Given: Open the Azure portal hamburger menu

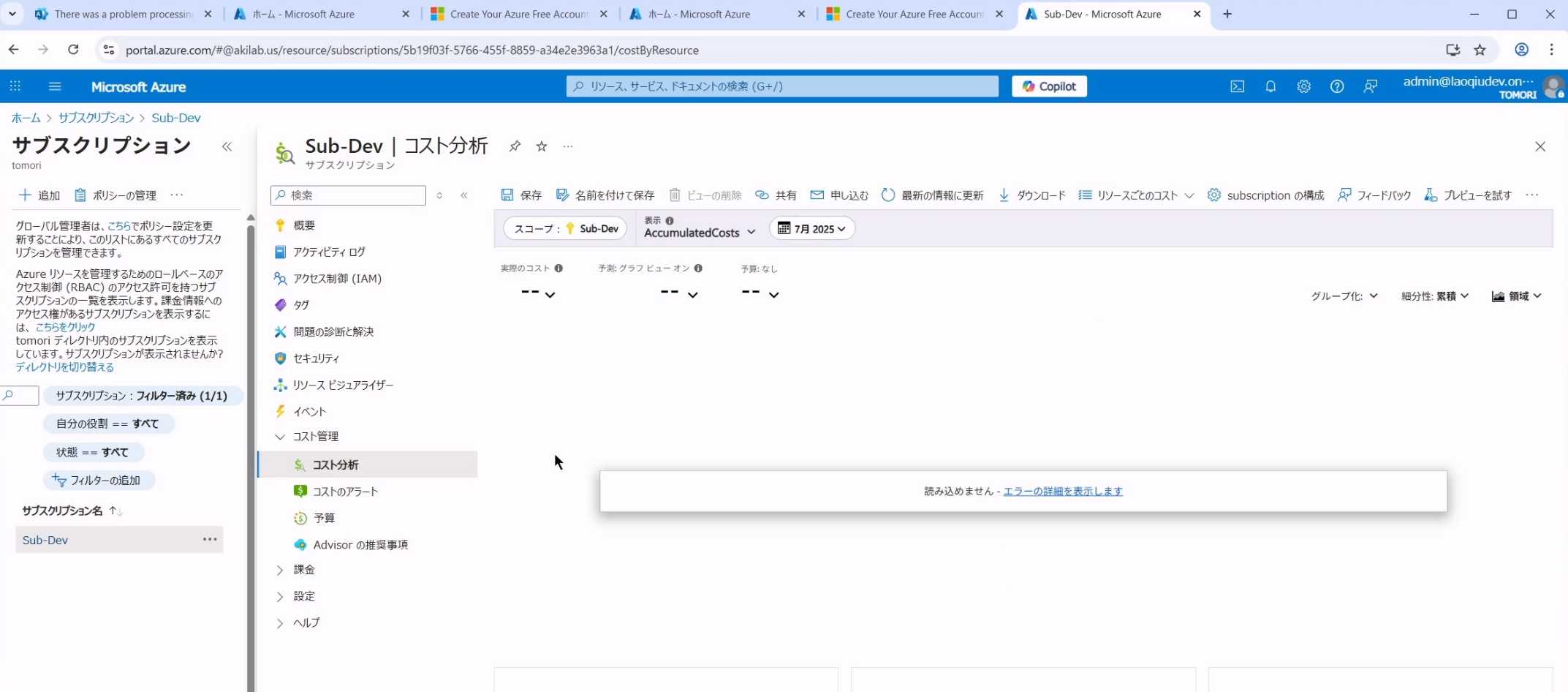Looking at the screenshot, I should tap(55, 86).
